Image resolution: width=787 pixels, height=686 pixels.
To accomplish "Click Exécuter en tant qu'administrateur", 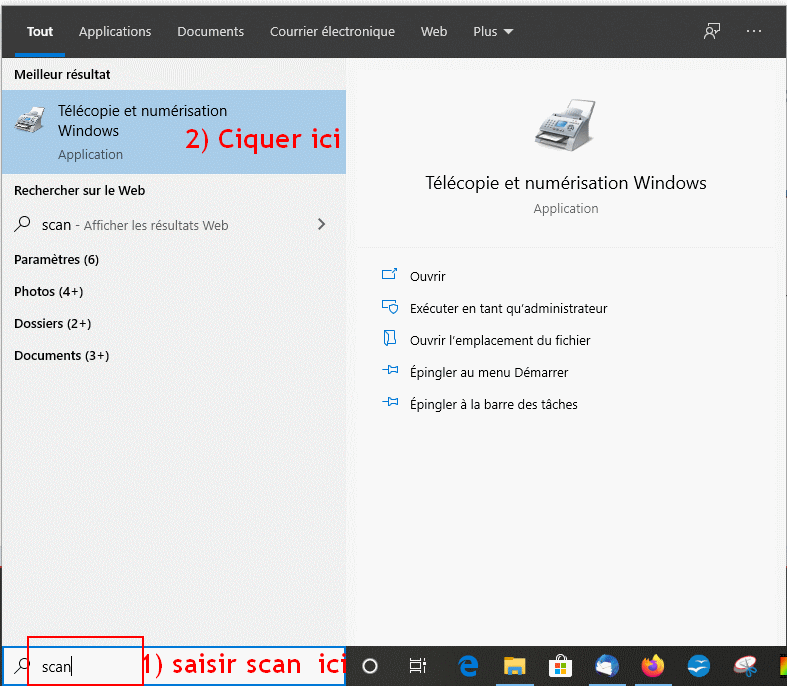I will 508,309.
